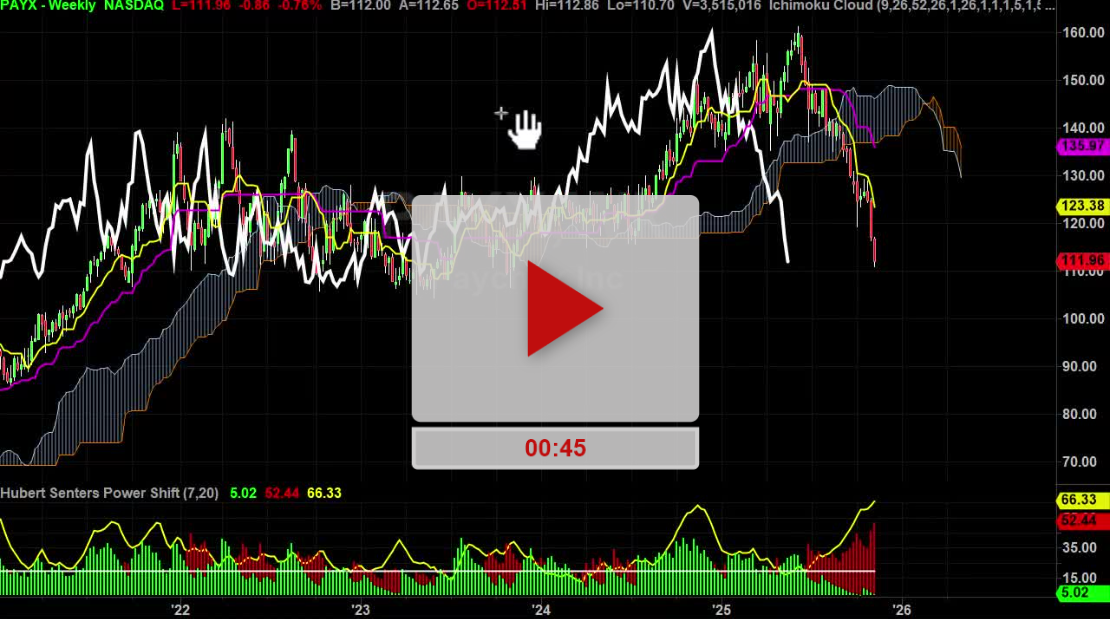Click the 100.00 level on price axis
The width and height of the screenshot is (1110, 619).
(1082, 319)
